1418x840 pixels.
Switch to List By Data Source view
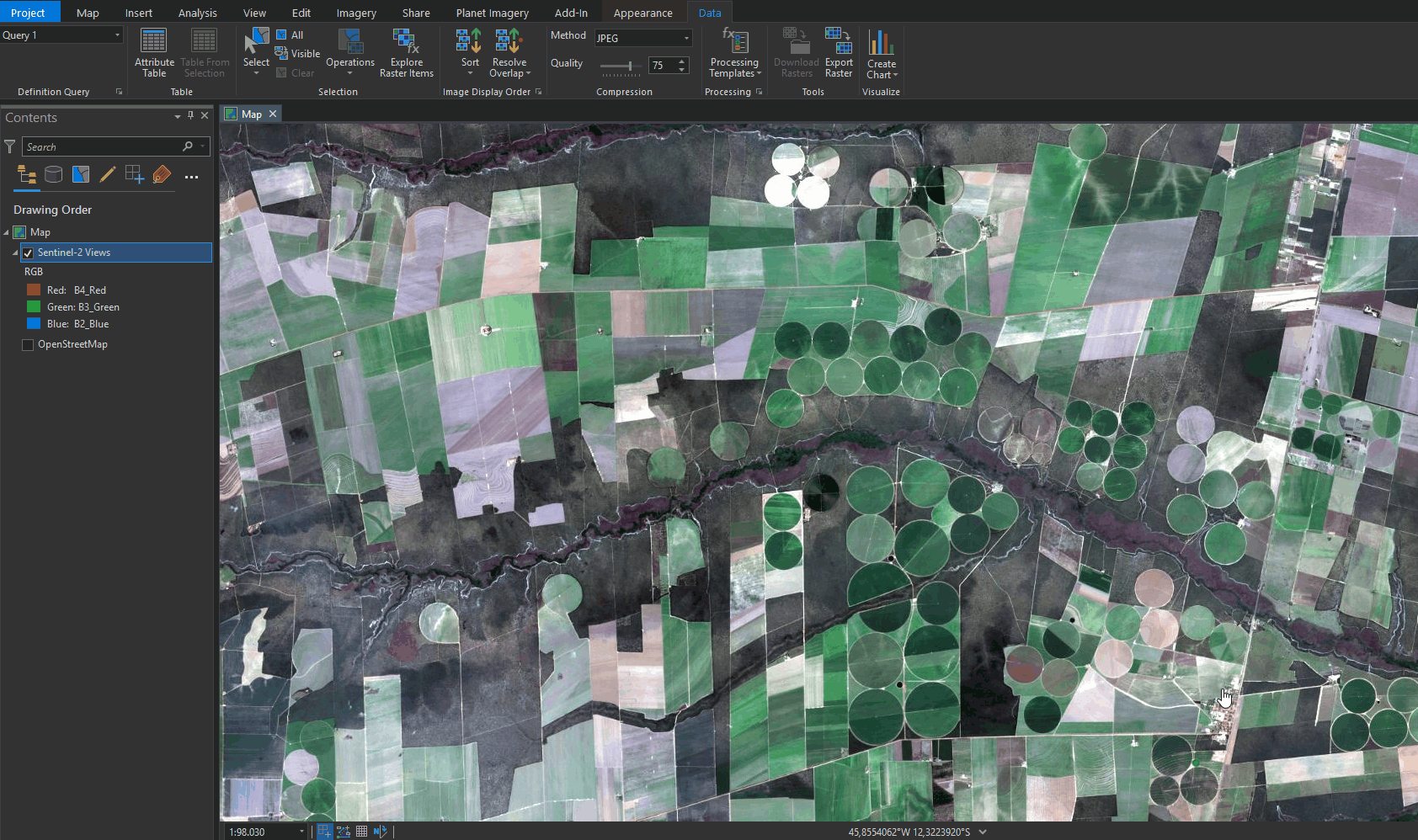point(54,175)
